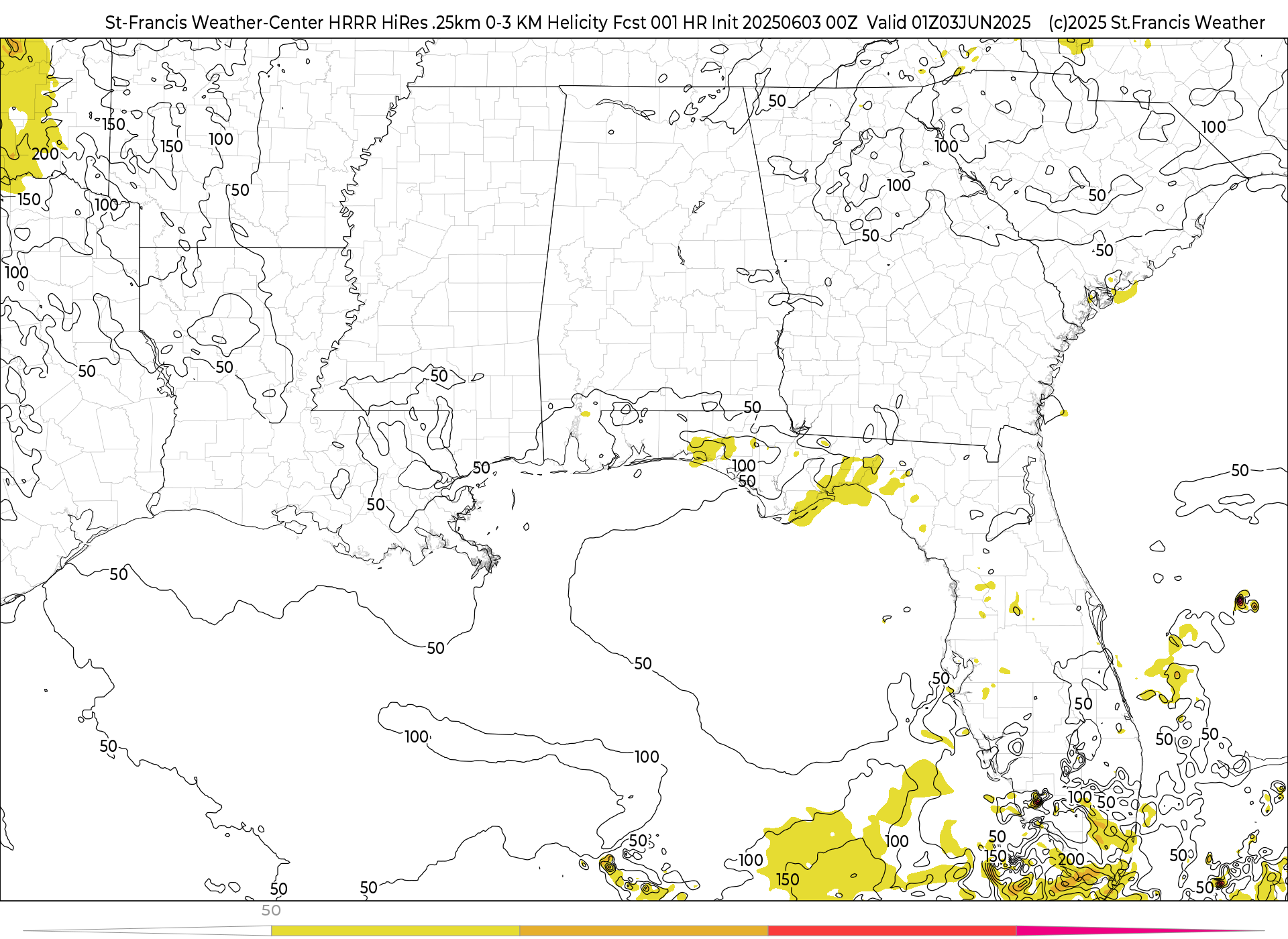Click the 'St-Francis Weather-Center' title text

click(215, 23)
